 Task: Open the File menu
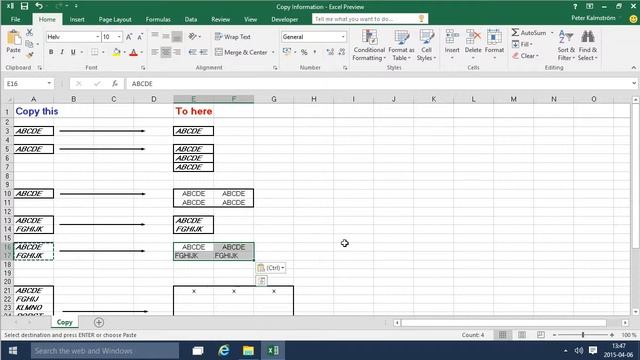point(16,19)
